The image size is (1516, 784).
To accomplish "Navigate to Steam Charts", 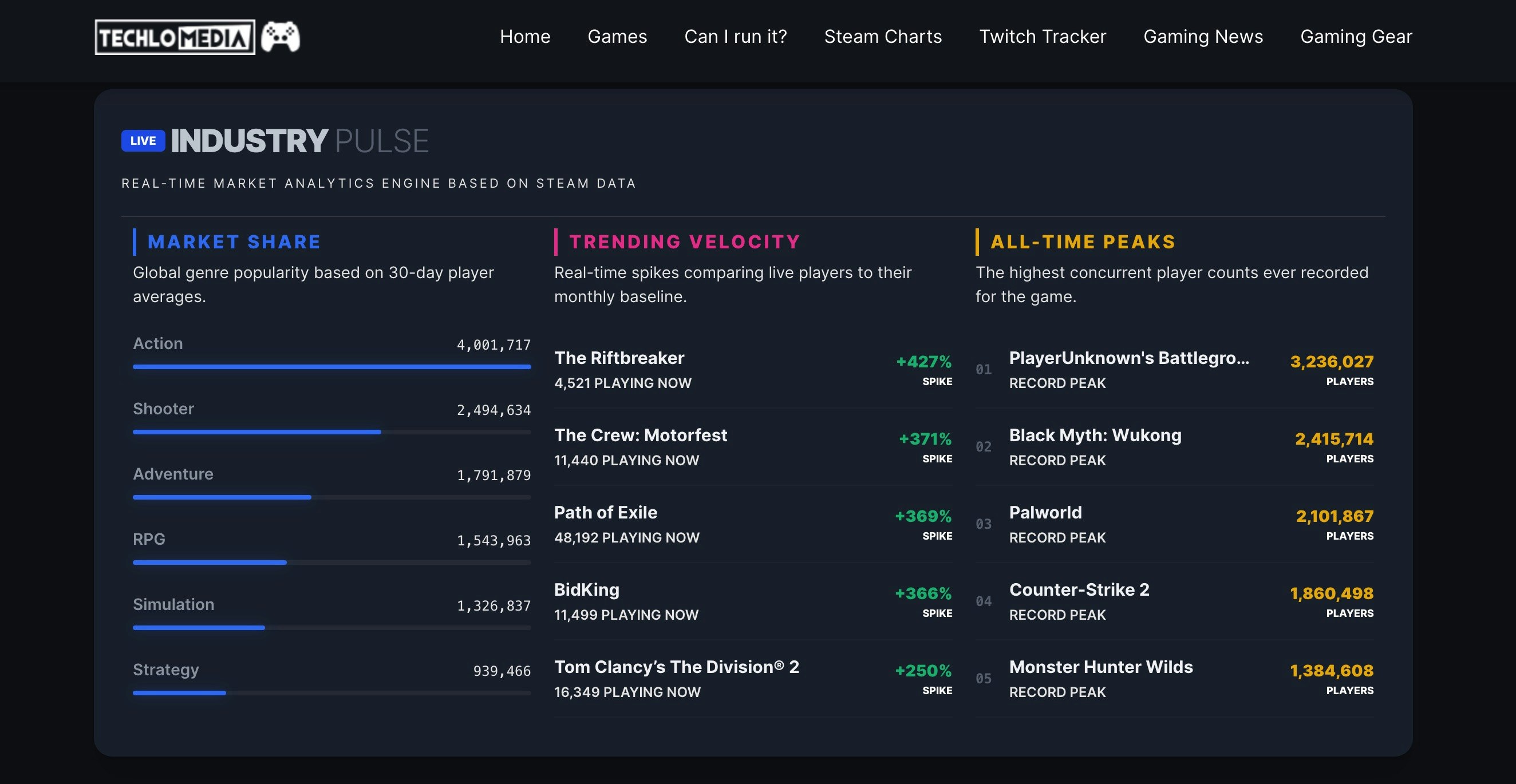I will pos(883,37).
